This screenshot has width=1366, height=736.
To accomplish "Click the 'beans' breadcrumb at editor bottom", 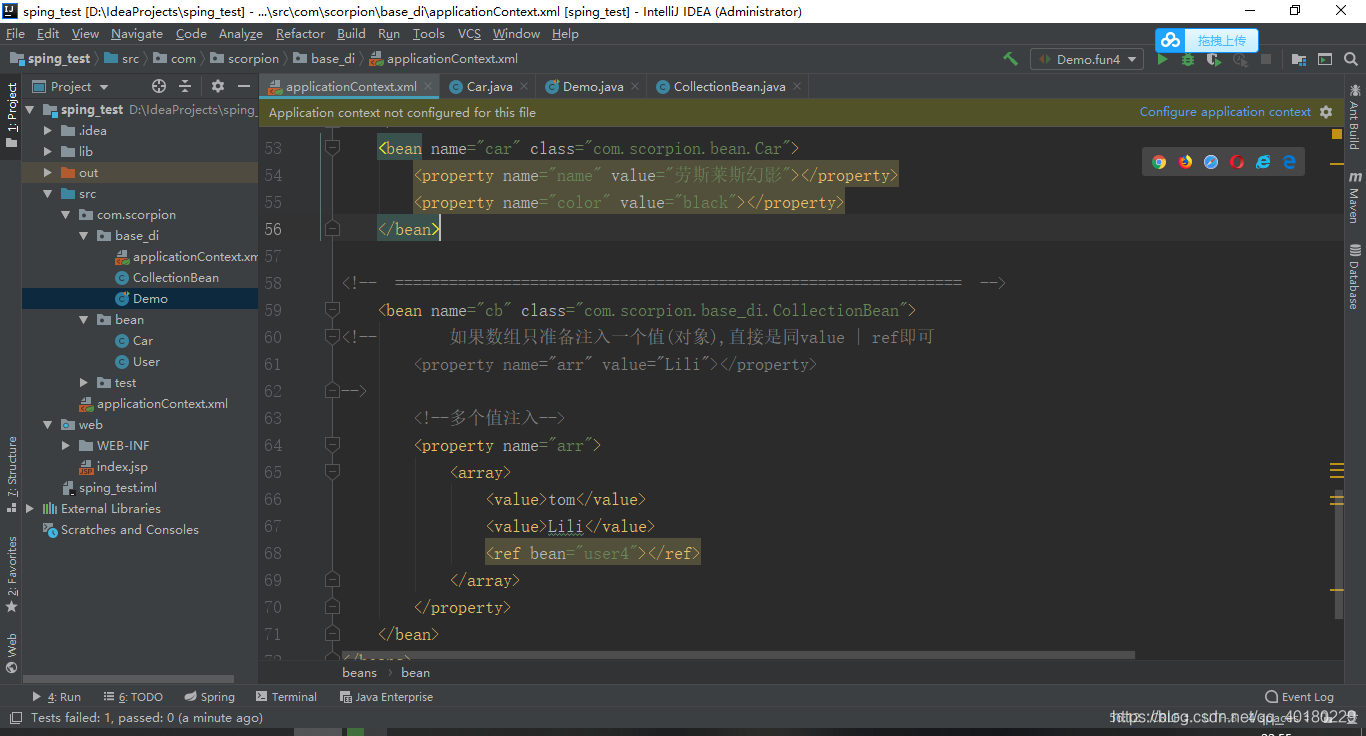I will coord(359,672).
